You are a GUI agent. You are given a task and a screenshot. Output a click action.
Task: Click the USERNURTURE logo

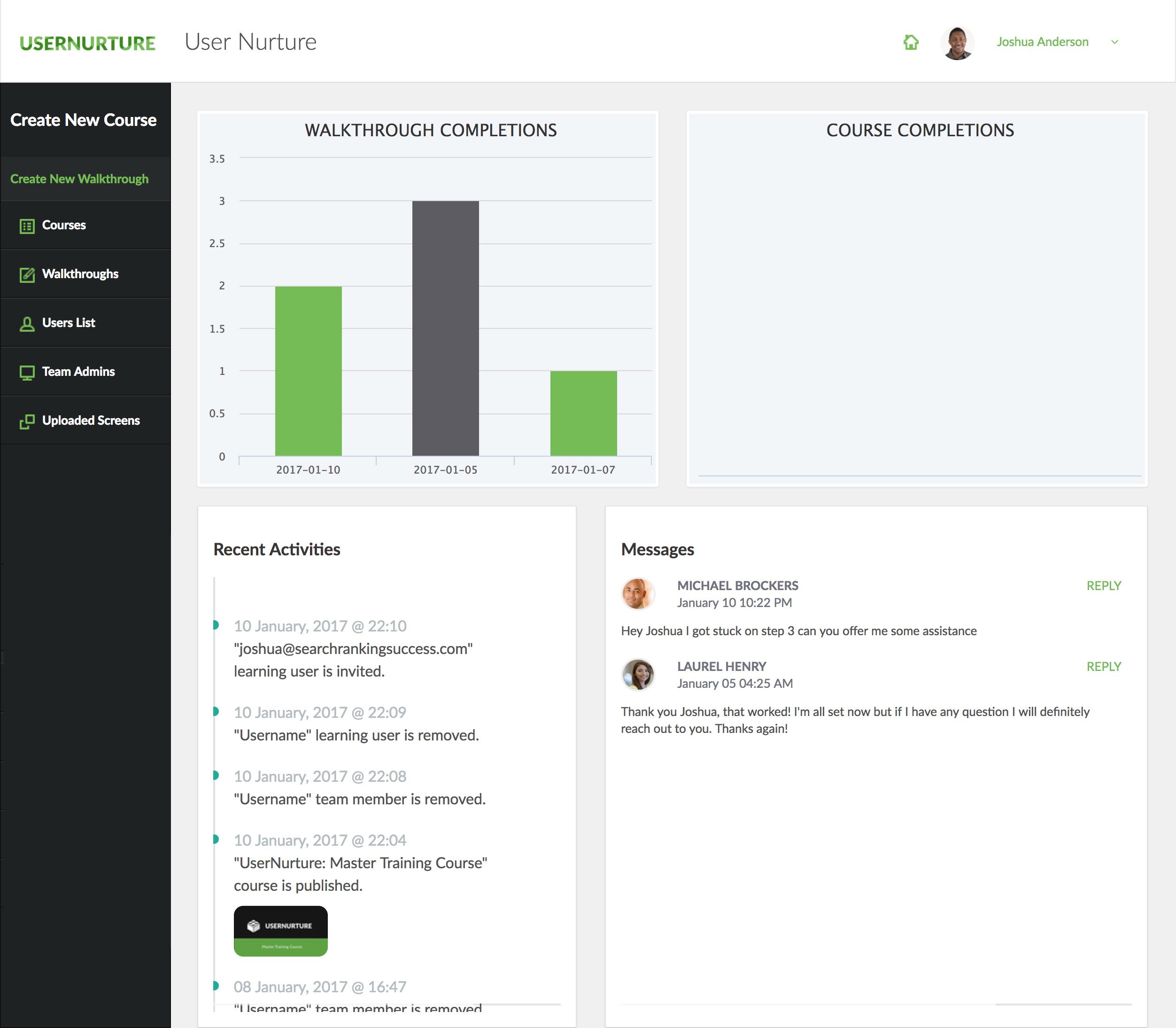(x=87, y=43)
